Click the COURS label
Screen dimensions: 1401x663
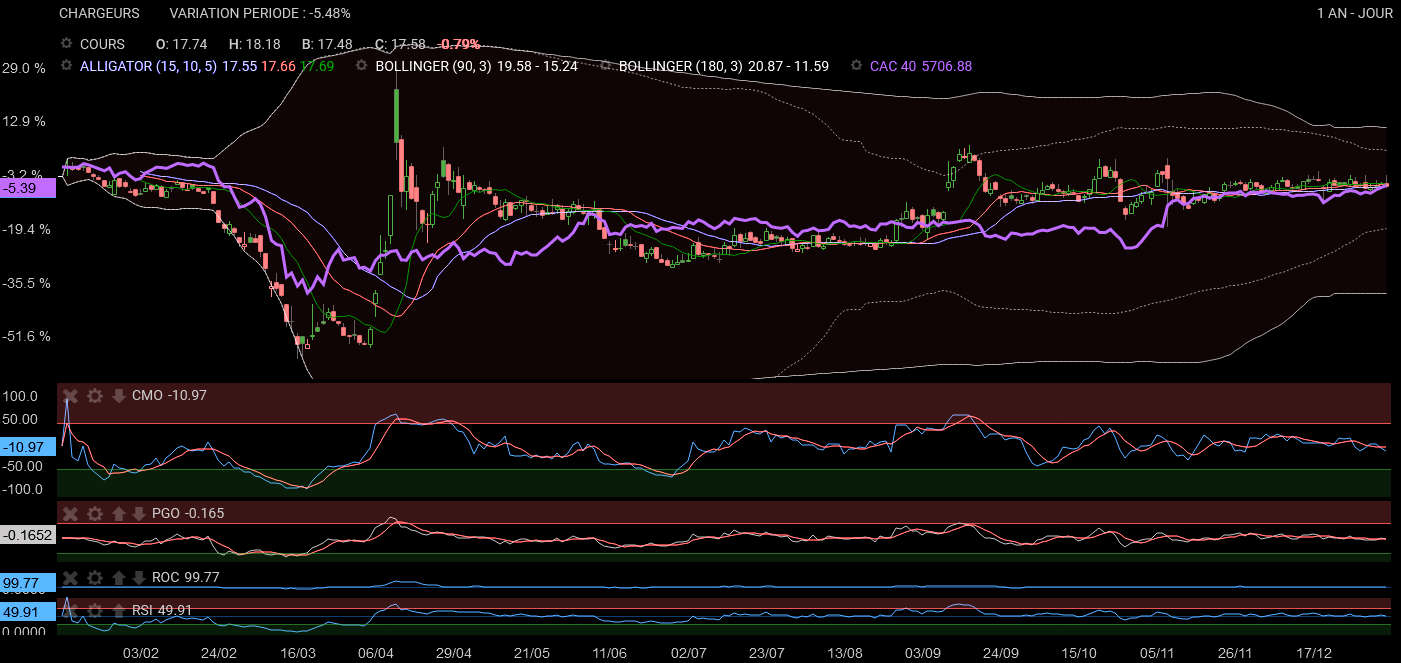point(103,44)
